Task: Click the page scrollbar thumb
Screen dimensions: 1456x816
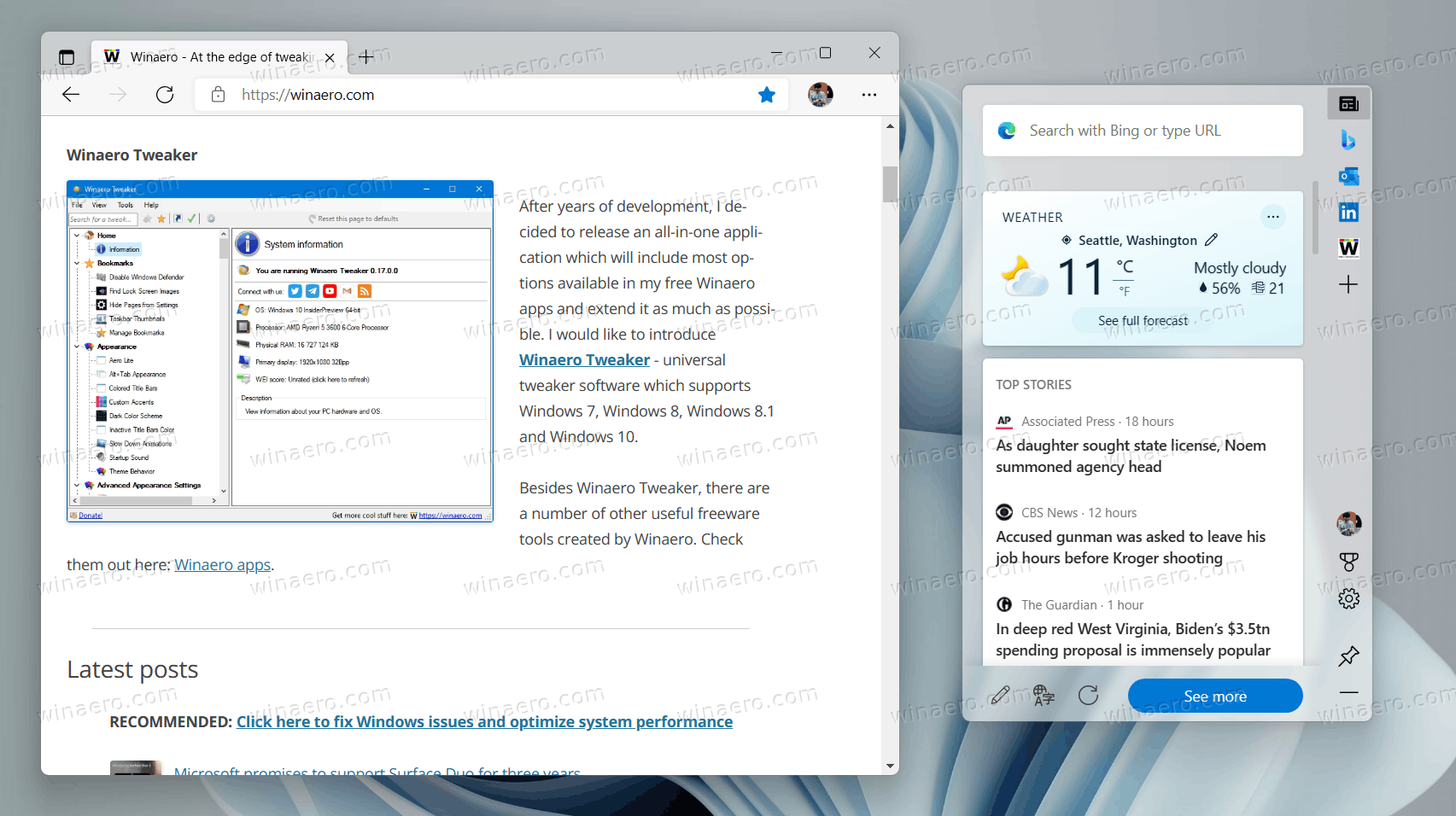Action: (x=890, y=184)
